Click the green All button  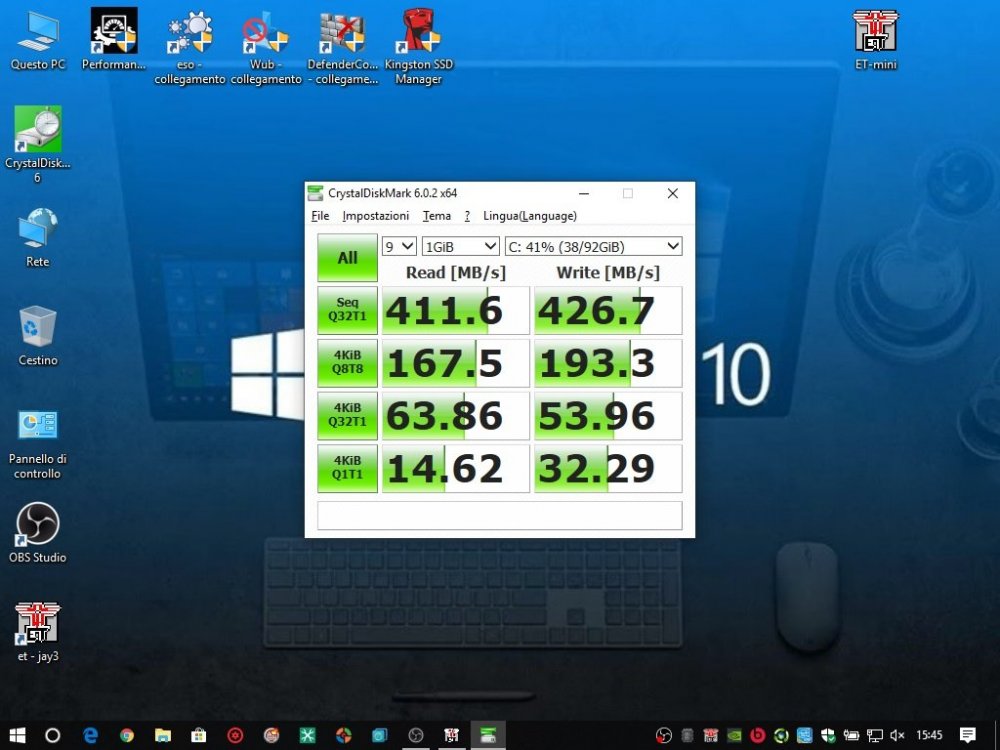click(347, 258)
